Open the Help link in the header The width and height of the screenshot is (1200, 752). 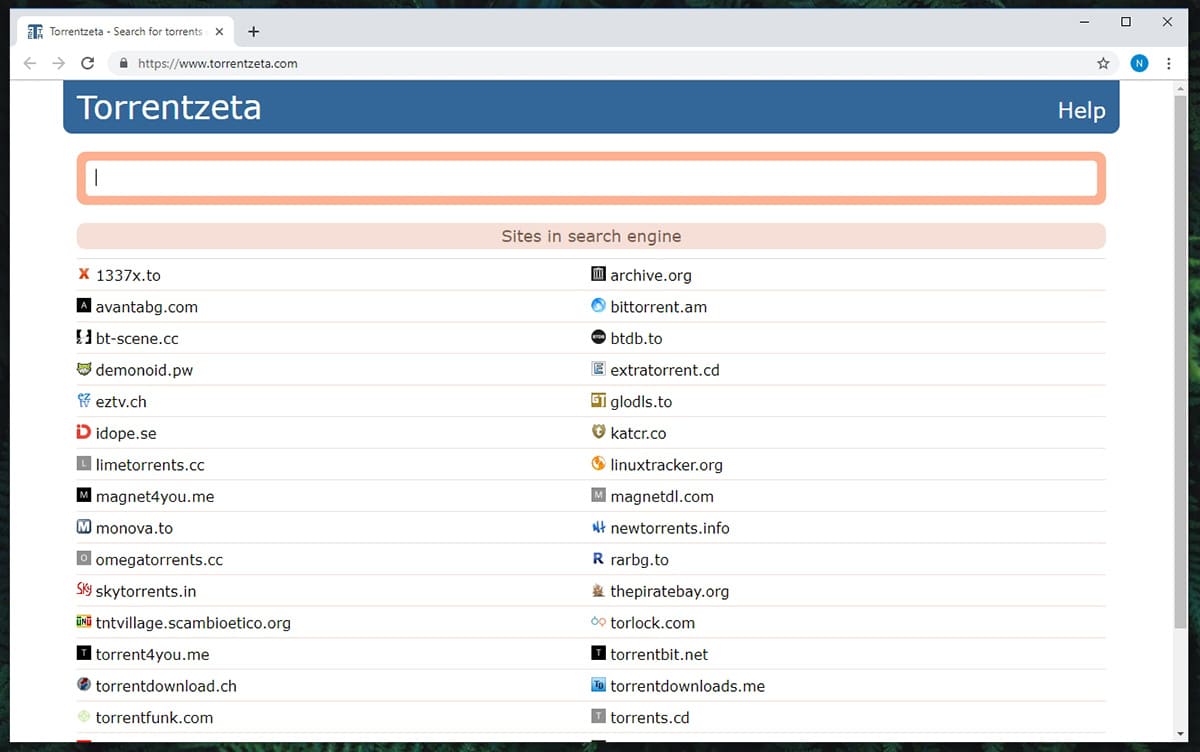[1081, 110]
